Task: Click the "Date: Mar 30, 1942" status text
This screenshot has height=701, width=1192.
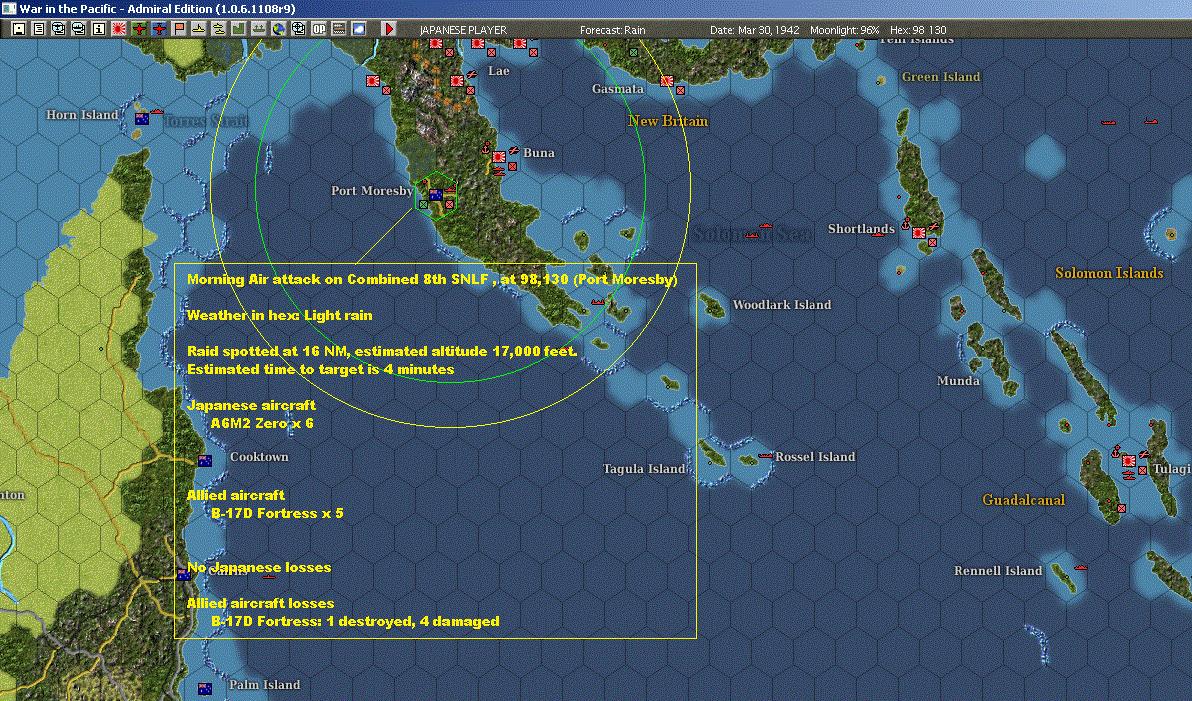Action: (755, 30)
